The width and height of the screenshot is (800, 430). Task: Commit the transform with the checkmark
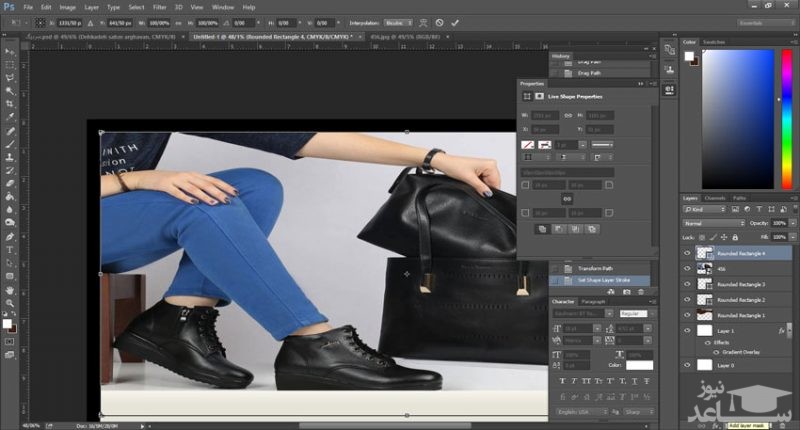pyautogui.click(x=456, y=21)
